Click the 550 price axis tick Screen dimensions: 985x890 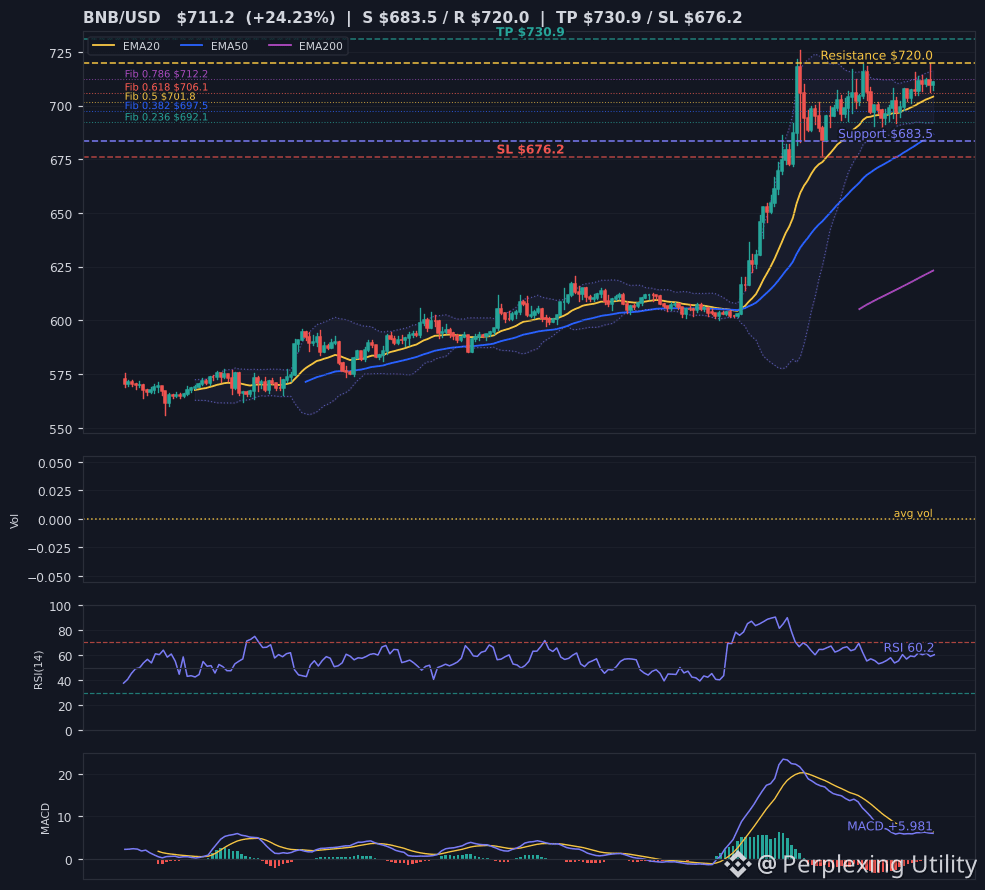pyautogui.click(x=61, y=430)
